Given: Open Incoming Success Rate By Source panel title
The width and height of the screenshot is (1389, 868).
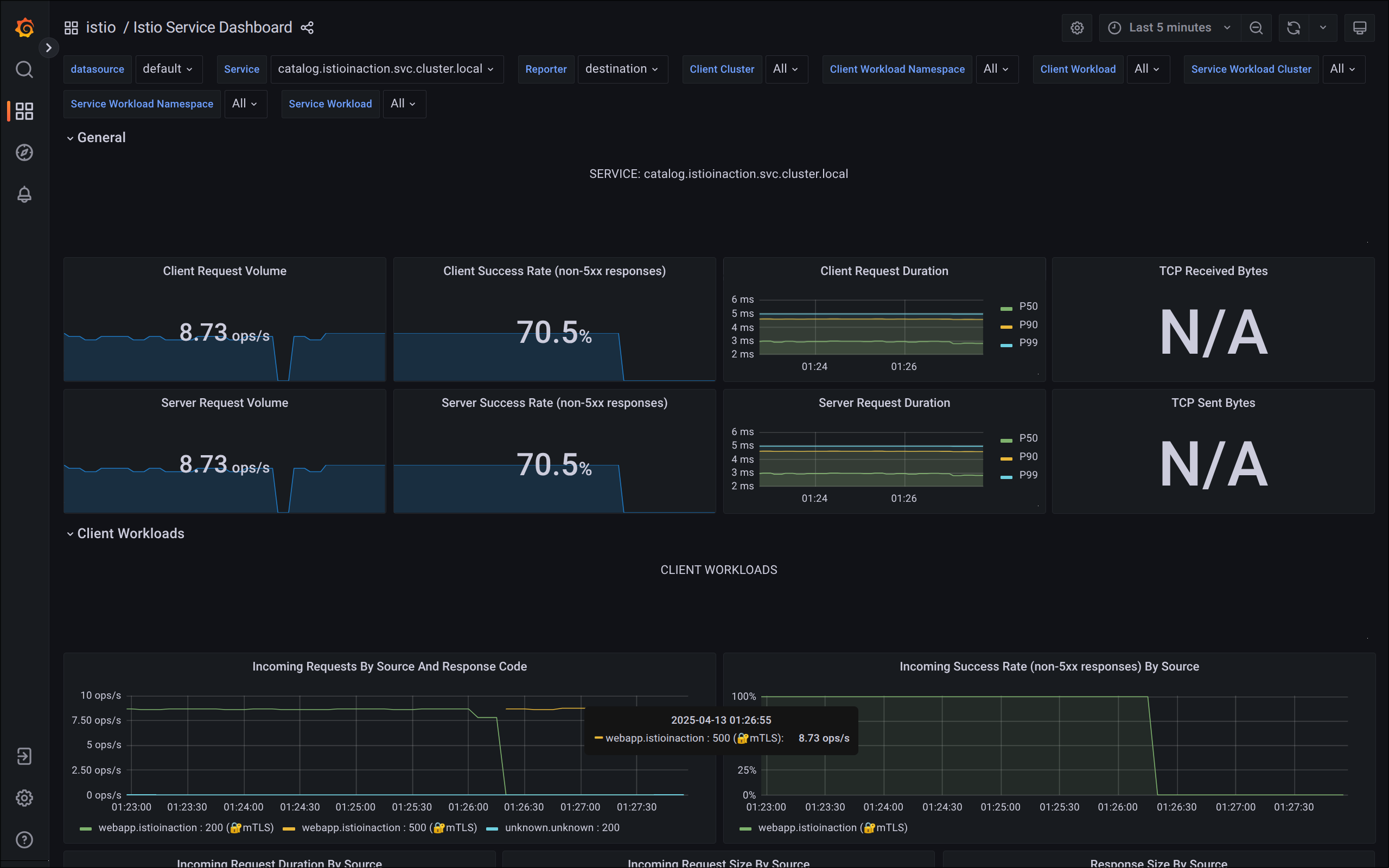Looking at the screenshot, I should point(1049,667).
